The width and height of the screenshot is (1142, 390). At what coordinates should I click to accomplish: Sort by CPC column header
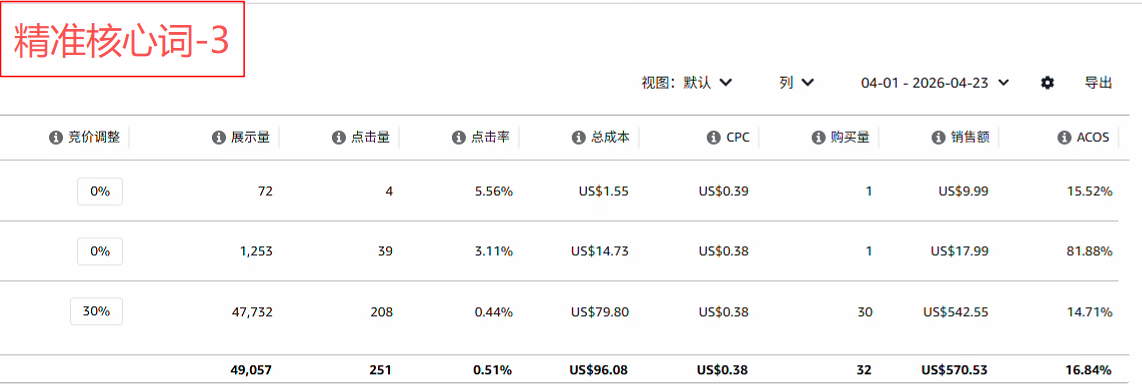pyautogui.click(x=737, y=137)
